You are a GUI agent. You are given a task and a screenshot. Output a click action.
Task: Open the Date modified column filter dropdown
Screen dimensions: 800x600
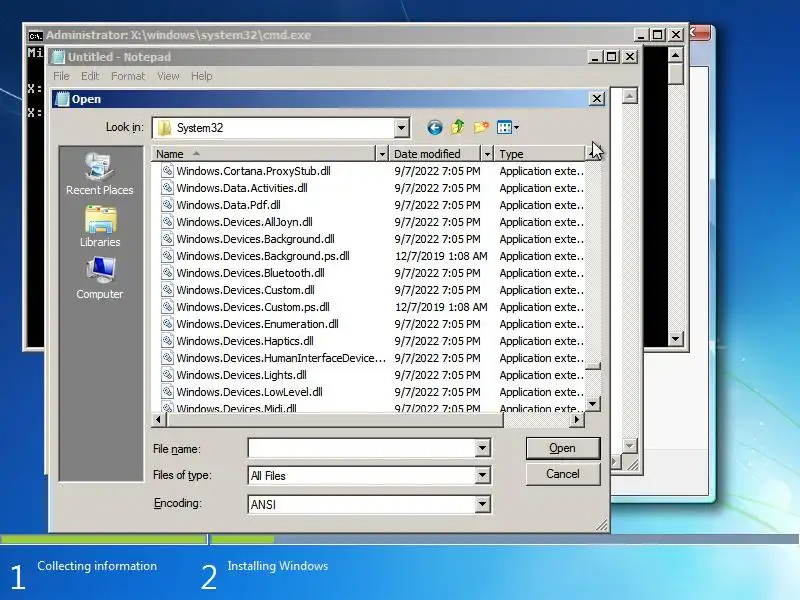pos(487,154)
